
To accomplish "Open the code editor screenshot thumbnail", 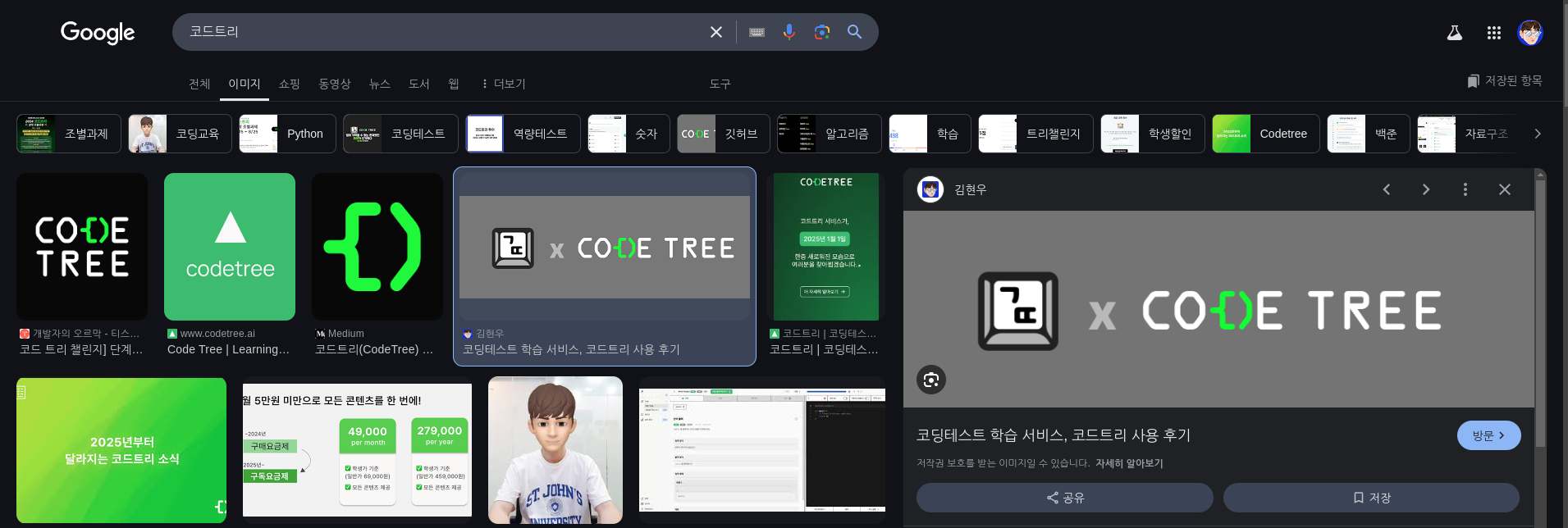I will pos(762,450).
